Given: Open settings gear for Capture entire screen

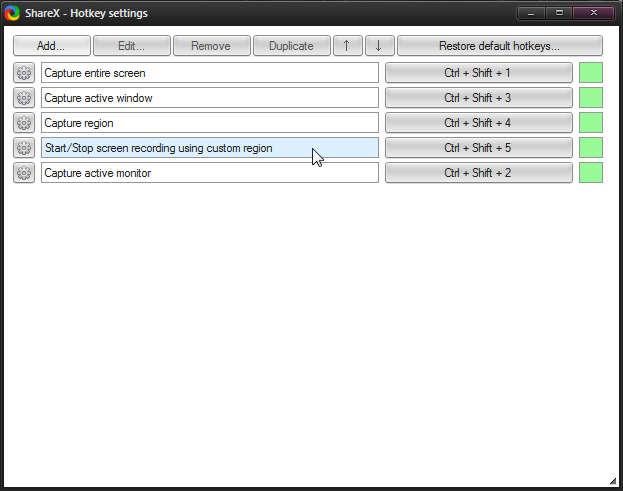Looking at the screenshot, I should 24,73.
